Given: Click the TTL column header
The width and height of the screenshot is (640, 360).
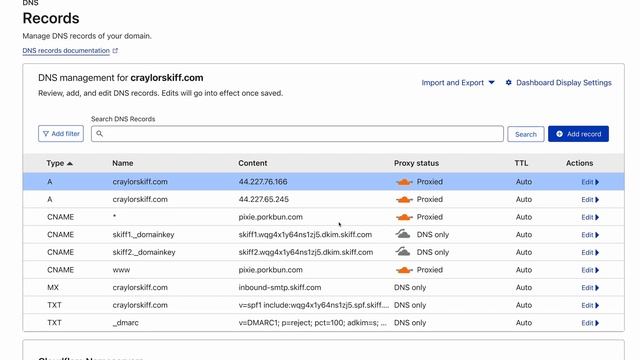Looking at the screenshot, I should point(521,163).
